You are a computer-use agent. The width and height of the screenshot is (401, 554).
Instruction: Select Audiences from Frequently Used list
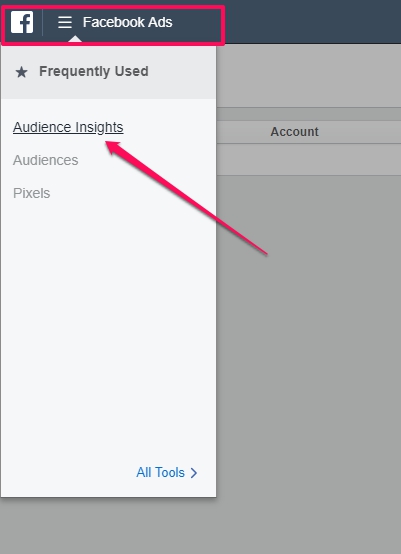[x=46, y=160]
